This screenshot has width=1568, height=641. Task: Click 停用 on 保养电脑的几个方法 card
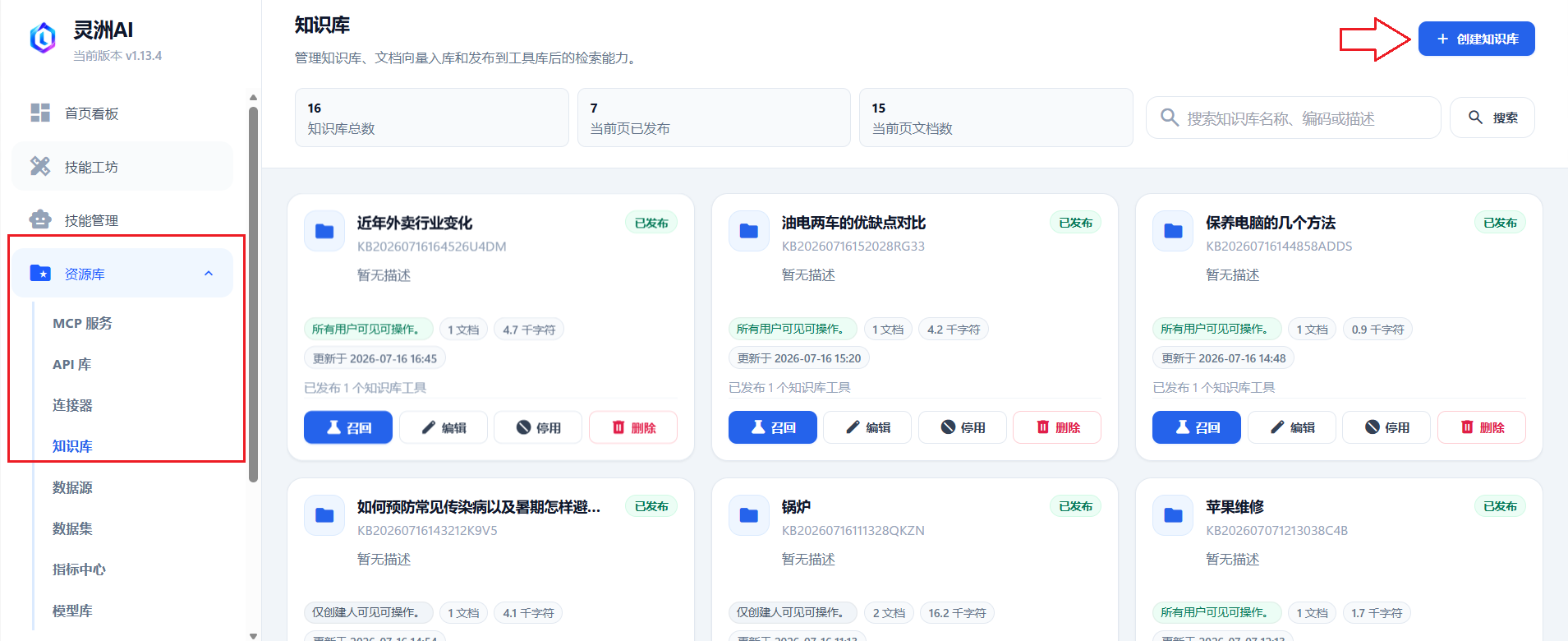pyautogui.click(x=1386, y=427)
